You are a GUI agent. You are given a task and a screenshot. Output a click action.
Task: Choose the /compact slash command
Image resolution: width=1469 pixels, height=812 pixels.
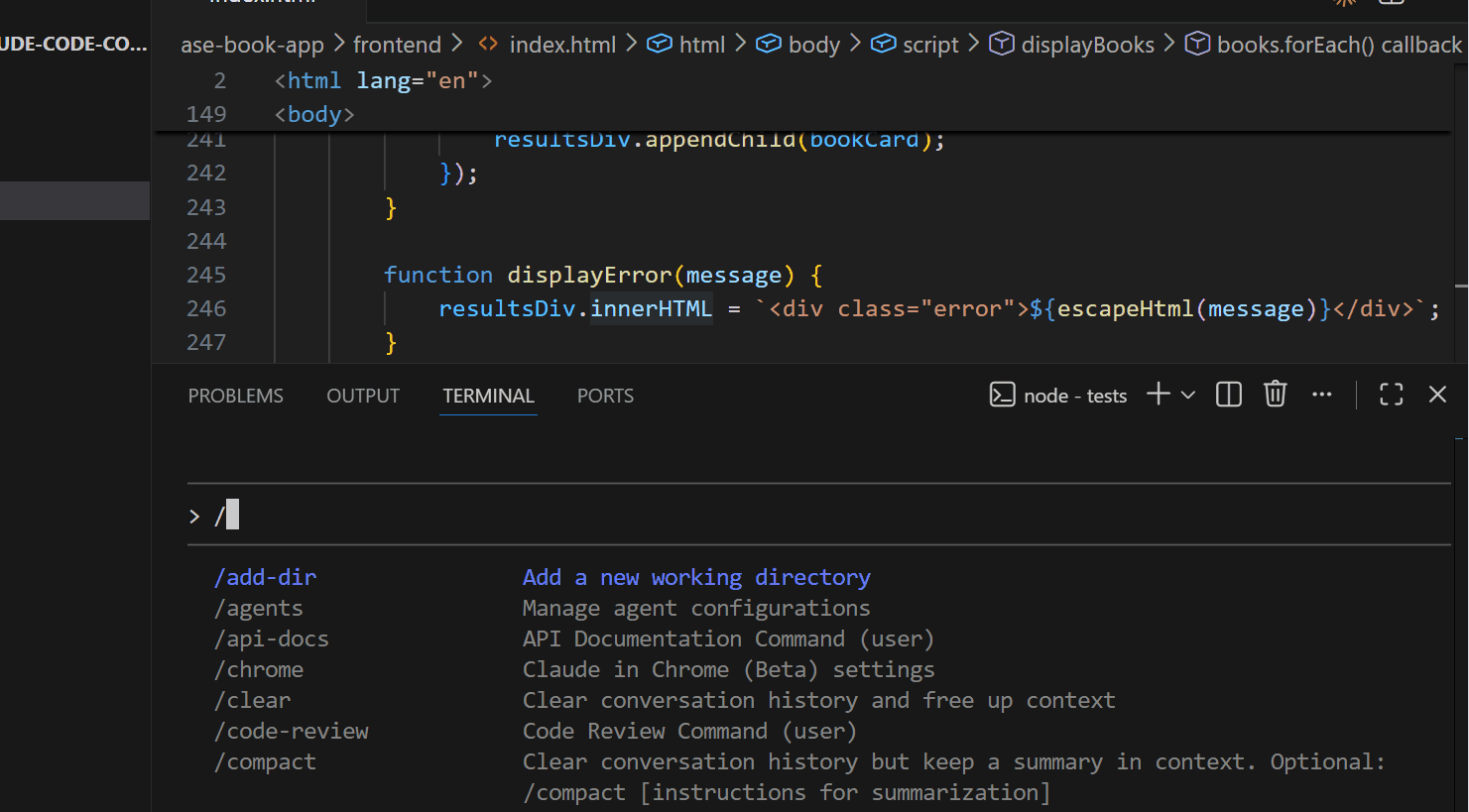pyautogui.click(x=266, y=761)
